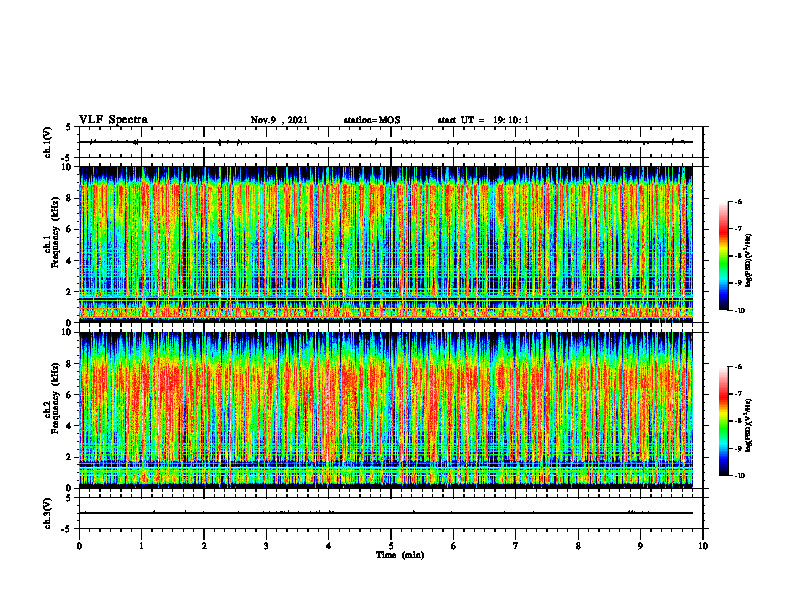Click time axis tick label "3"
This screenshot has height=612, width=792.
pyautogui.click(x=266, y=546)
